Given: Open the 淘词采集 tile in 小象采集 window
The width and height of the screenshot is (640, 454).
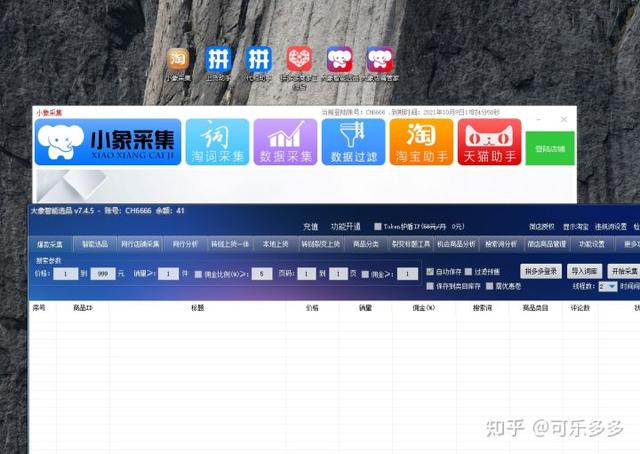Looking at the screenshot, I should [217, 142].
